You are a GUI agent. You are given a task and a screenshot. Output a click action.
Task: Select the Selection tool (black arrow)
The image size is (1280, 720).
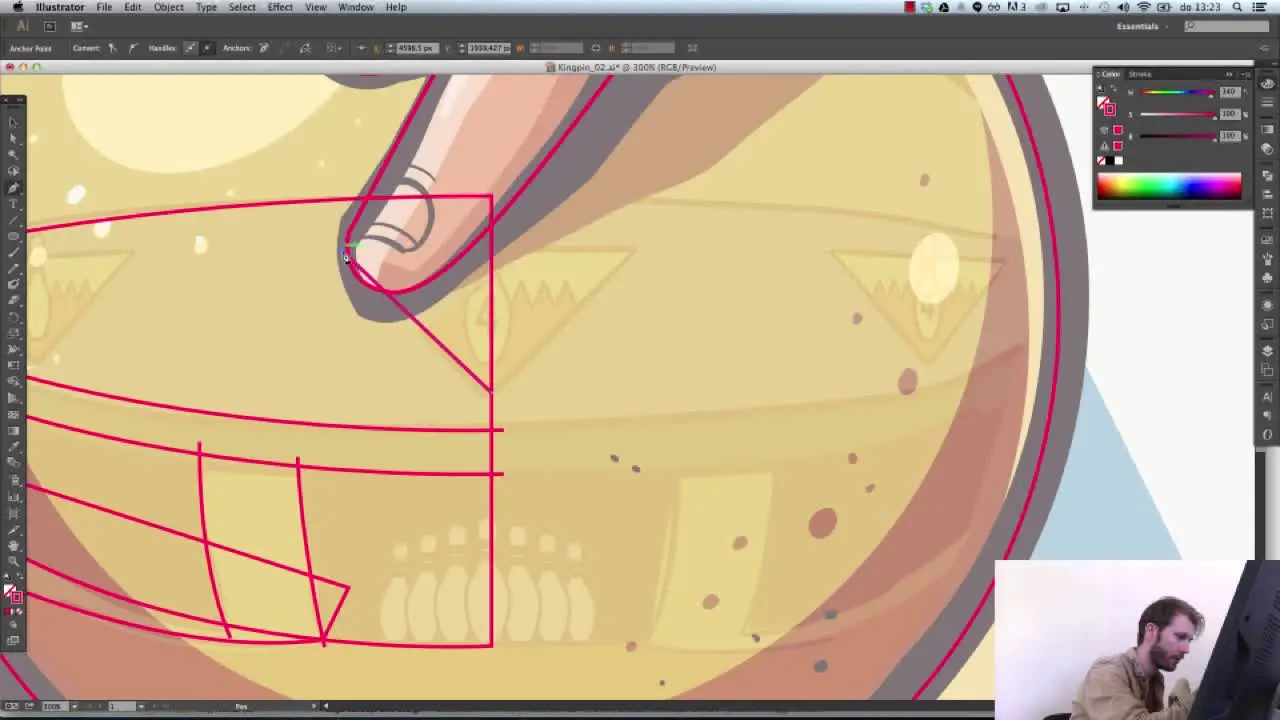(x=14, y=123)
